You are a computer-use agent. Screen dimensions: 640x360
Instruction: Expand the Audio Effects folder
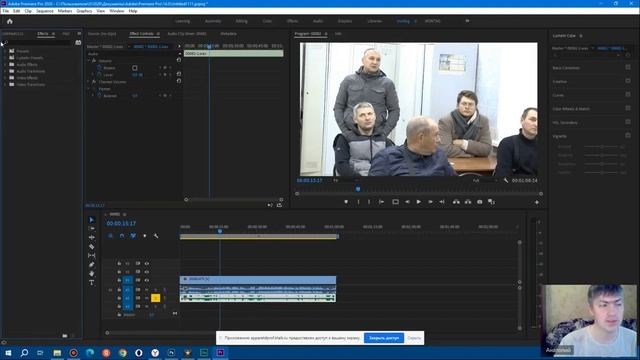click(x=5, y=64)
